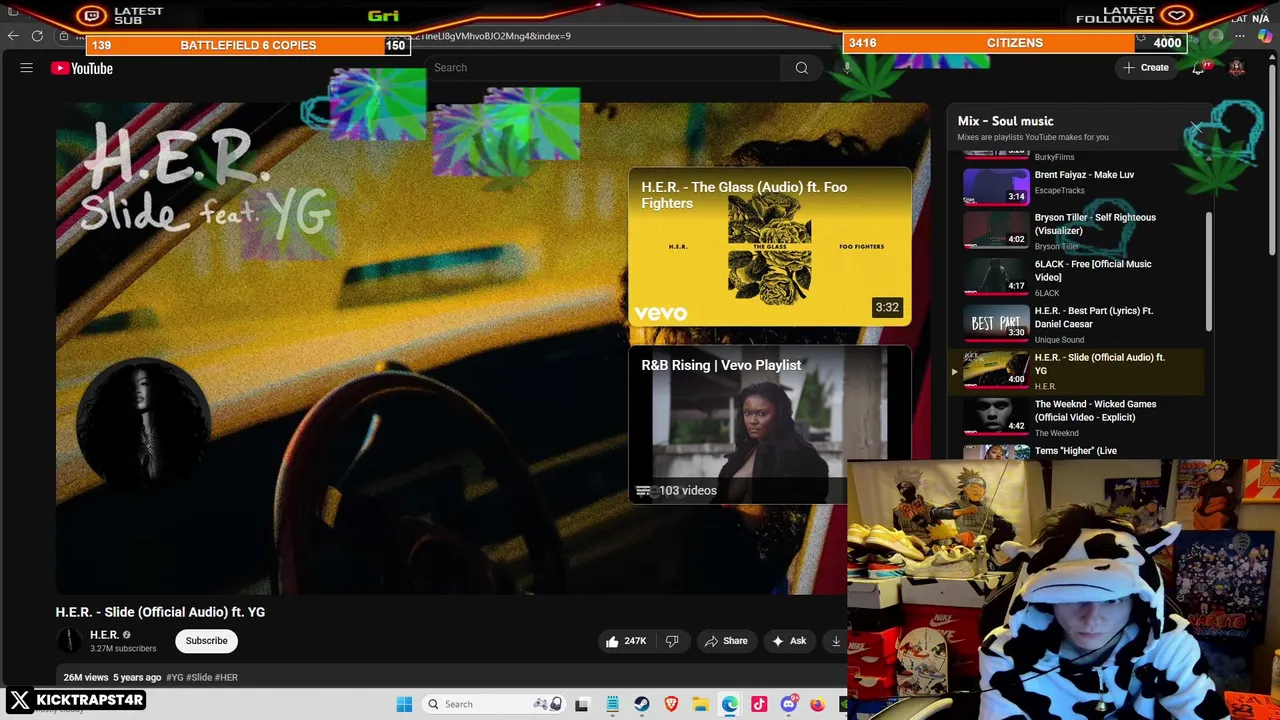
Task: Click the Windows taskbar search box
Action: [x=493, y=704]
